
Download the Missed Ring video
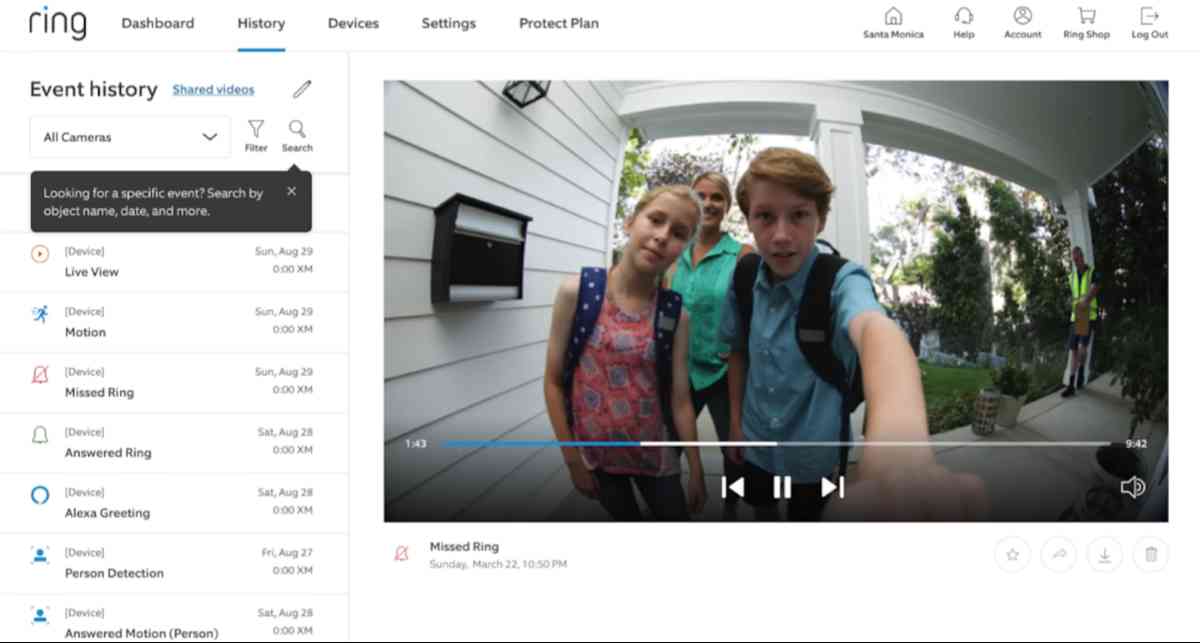point(1105,554)
